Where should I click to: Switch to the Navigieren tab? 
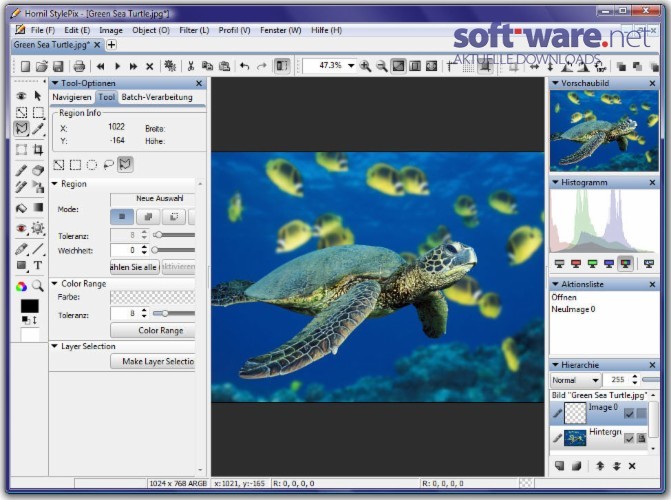[x=71, y=97]
